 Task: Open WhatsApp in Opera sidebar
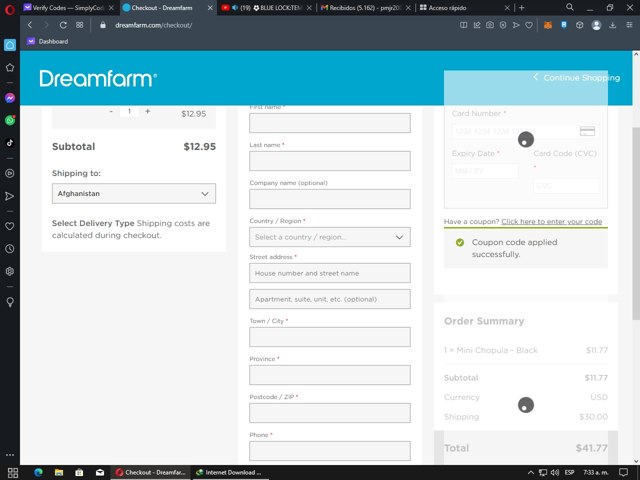tap(10, 120)
